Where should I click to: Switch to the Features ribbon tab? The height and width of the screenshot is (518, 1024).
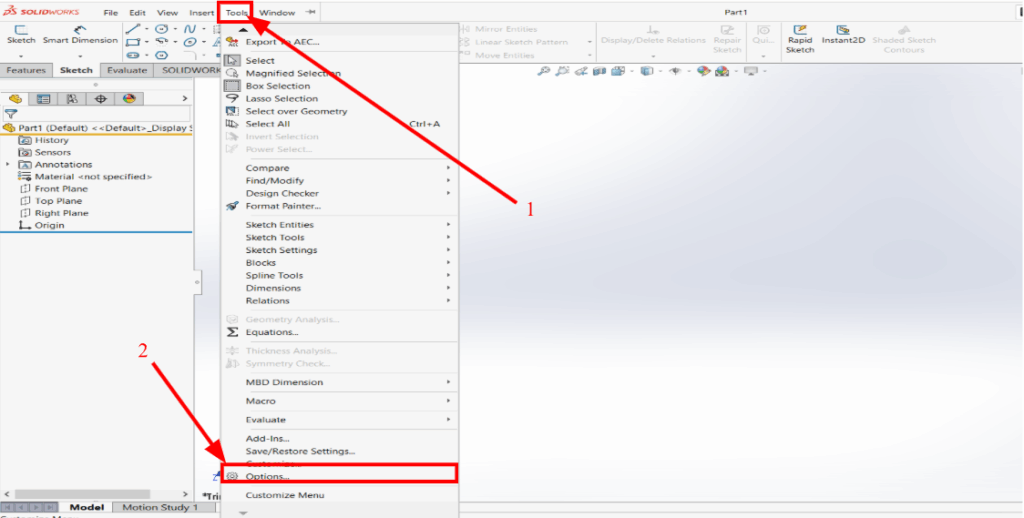26,71
